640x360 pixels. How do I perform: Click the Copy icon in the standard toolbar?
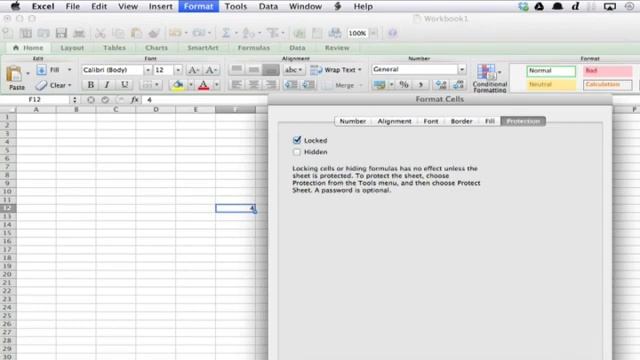click(x=118, y=33)
